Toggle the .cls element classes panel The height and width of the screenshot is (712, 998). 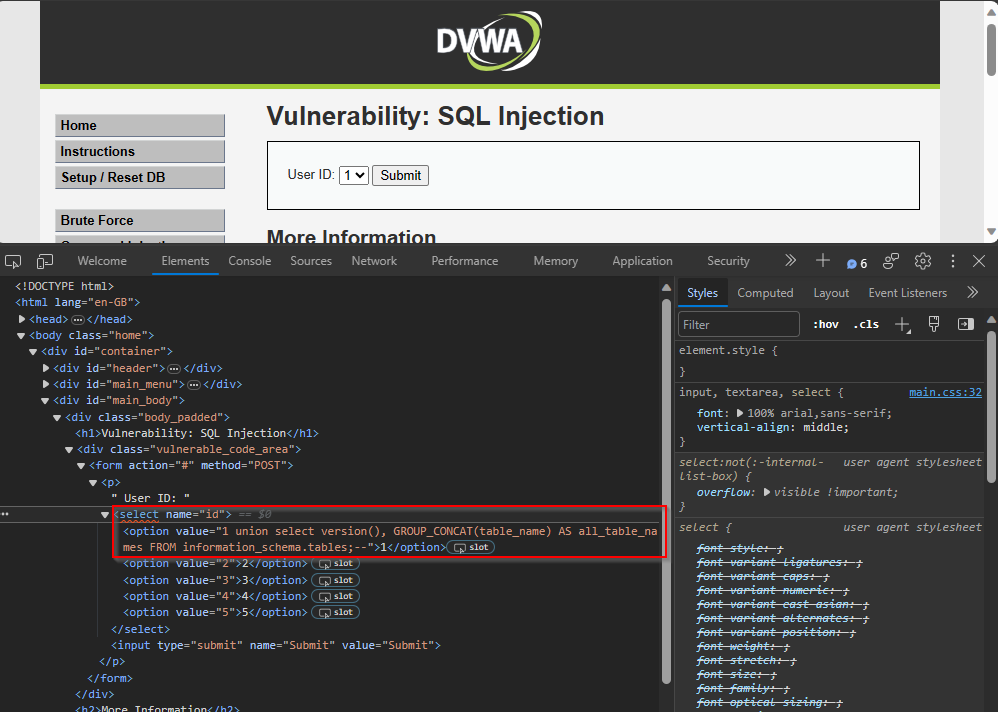point(866,324)
